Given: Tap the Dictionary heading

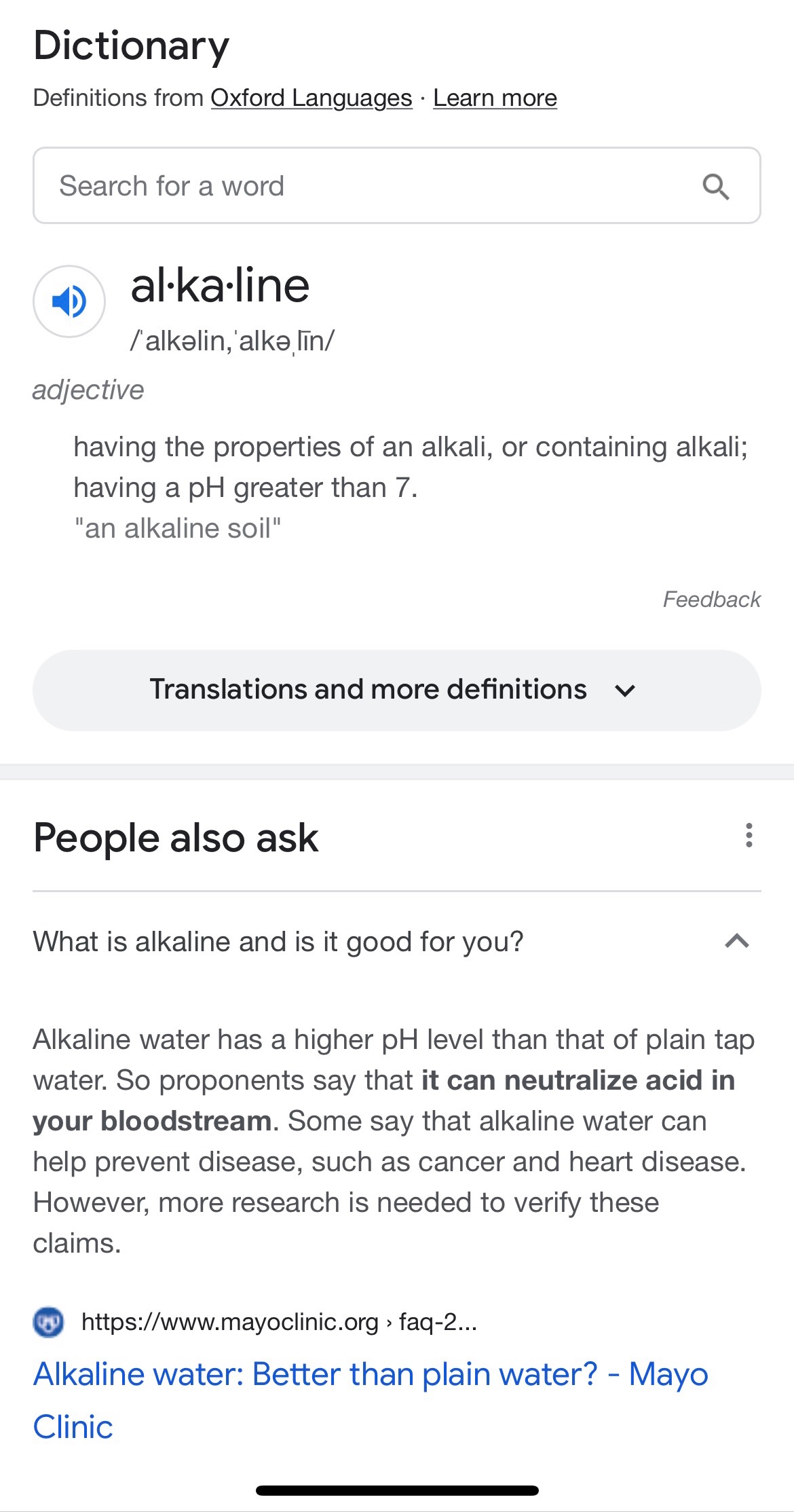Looking at the screenshot, I should click(132, 45).
